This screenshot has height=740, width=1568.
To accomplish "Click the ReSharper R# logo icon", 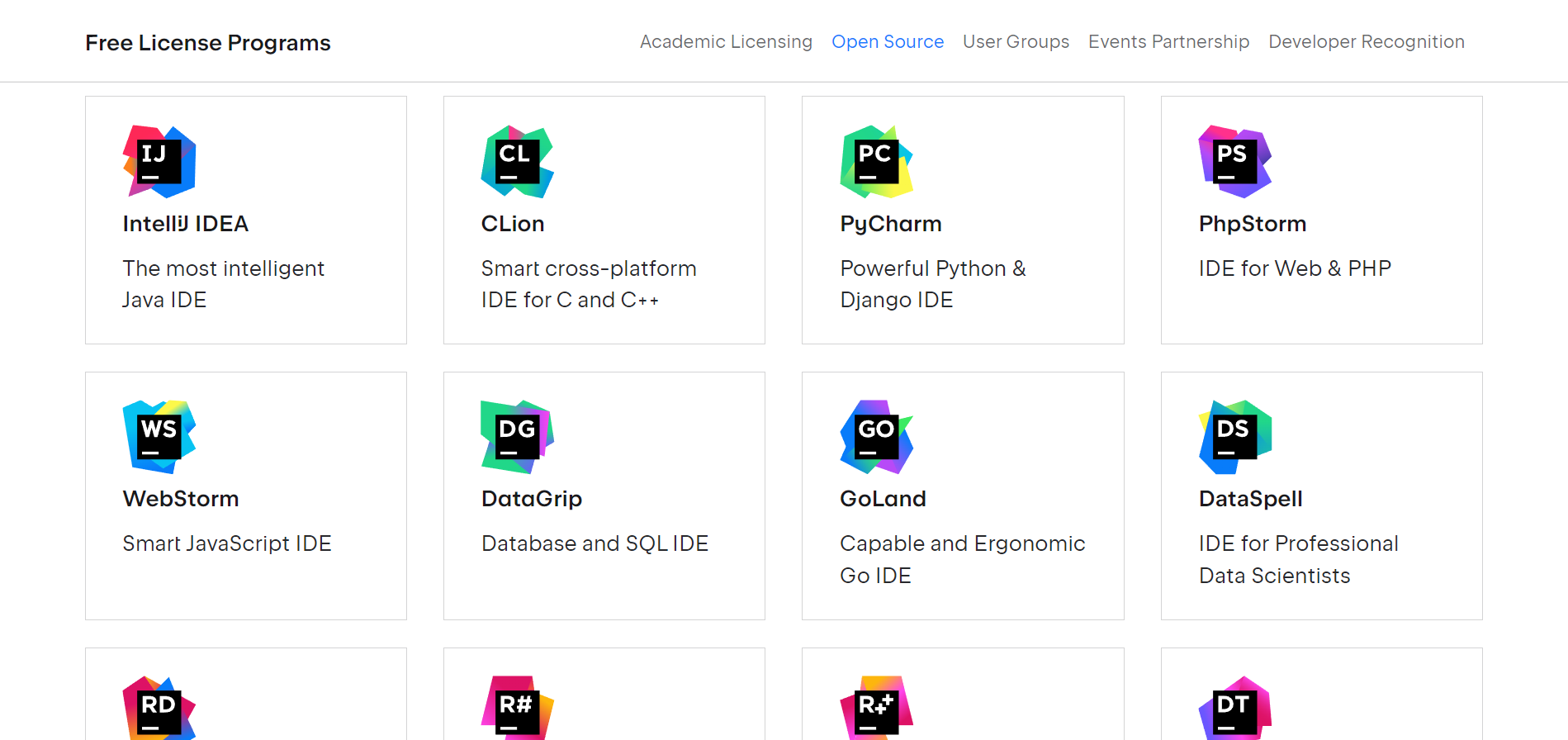I will (x=518, y=708).
